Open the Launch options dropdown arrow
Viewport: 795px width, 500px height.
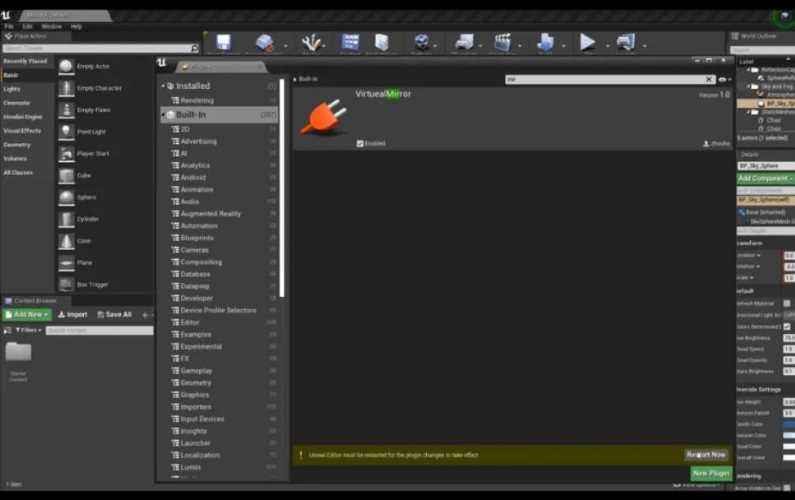pyautogui.click(x=644, y=46)
